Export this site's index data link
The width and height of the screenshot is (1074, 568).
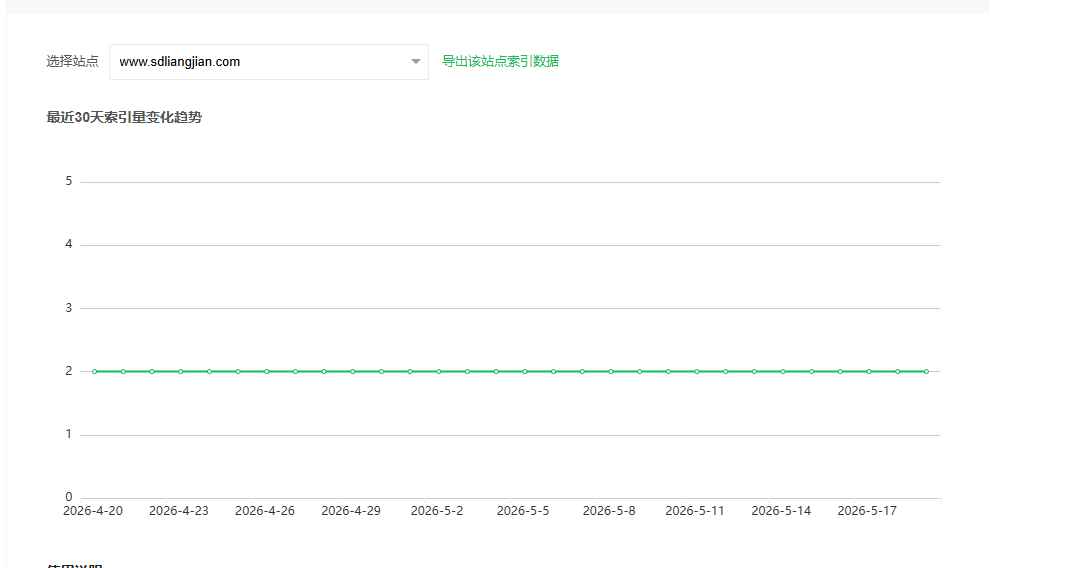click(500, 61)
